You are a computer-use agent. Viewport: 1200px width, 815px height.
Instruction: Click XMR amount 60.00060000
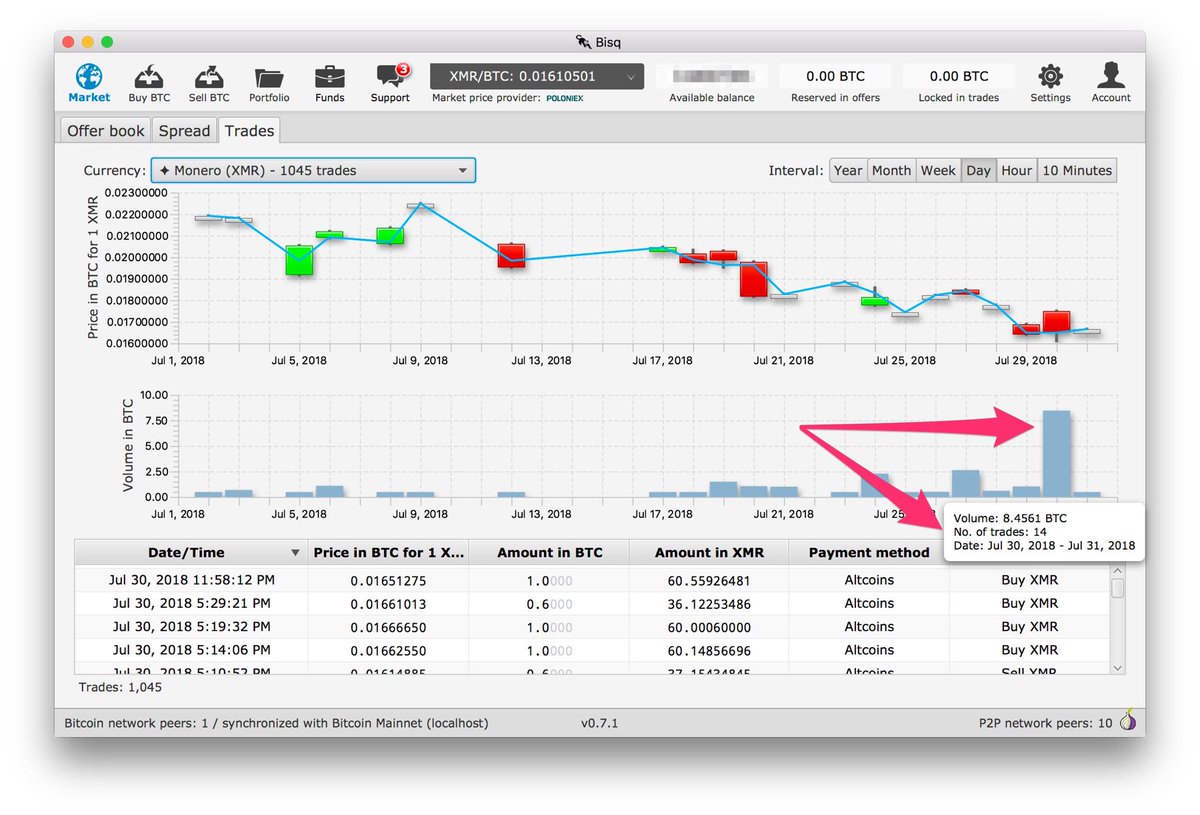[x=708, y=627]
